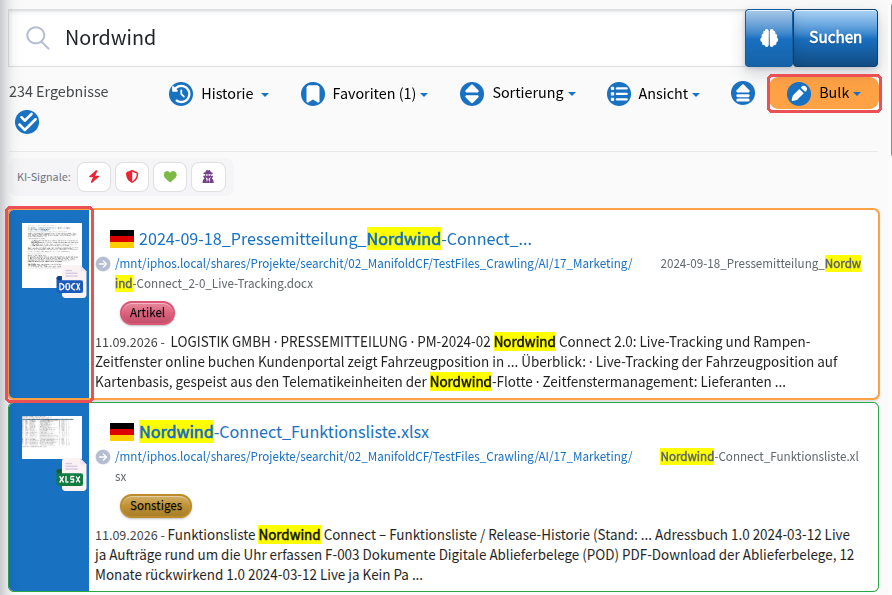Toggle the lightning bolt KI-Signal filter

coord(94,177)
